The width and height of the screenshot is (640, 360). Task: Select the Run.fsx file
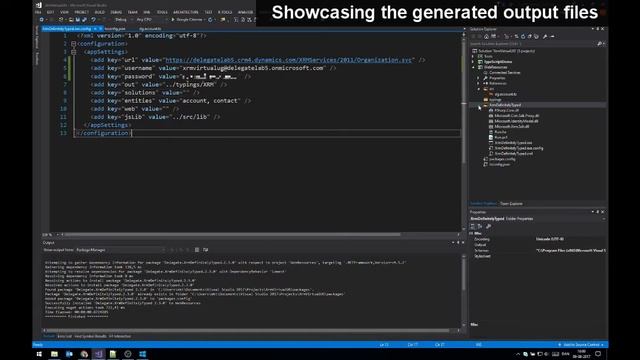tap(500, 132)
